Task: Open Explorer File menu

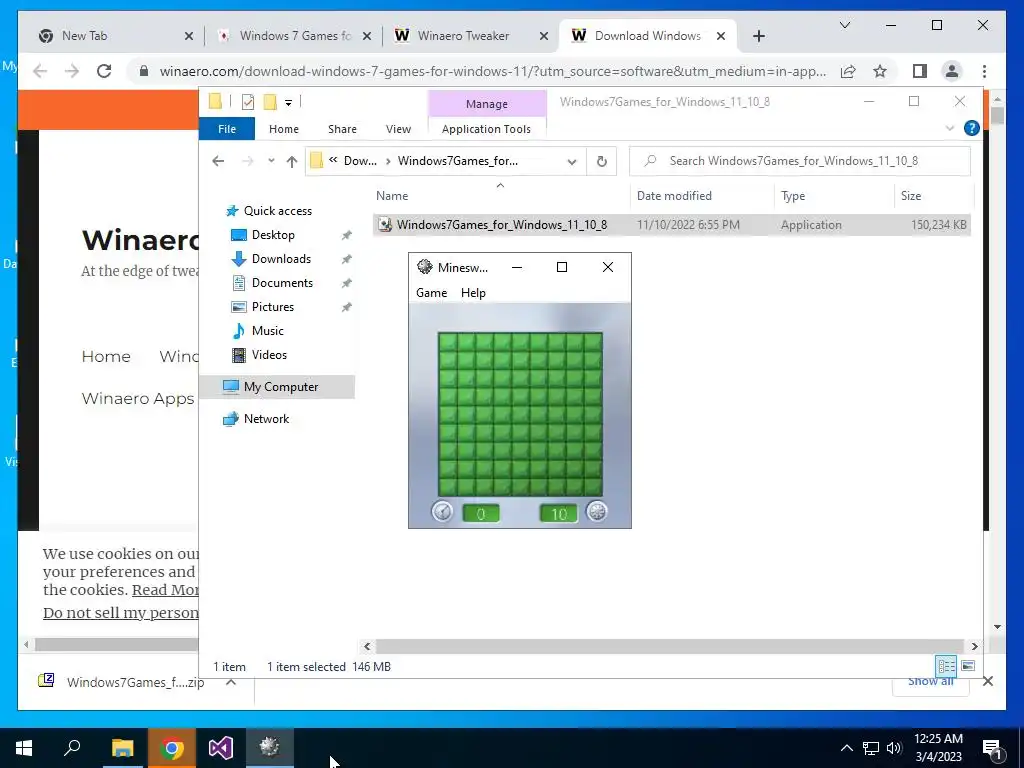Action: point(227,129)
